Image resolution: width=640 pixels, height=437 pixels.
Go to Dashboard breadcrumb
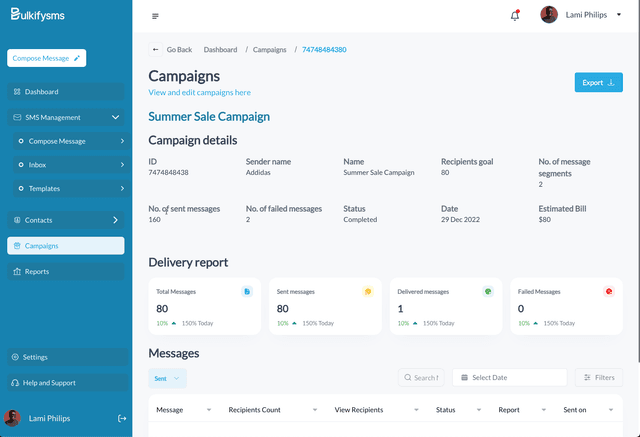(x=220, y=50)
